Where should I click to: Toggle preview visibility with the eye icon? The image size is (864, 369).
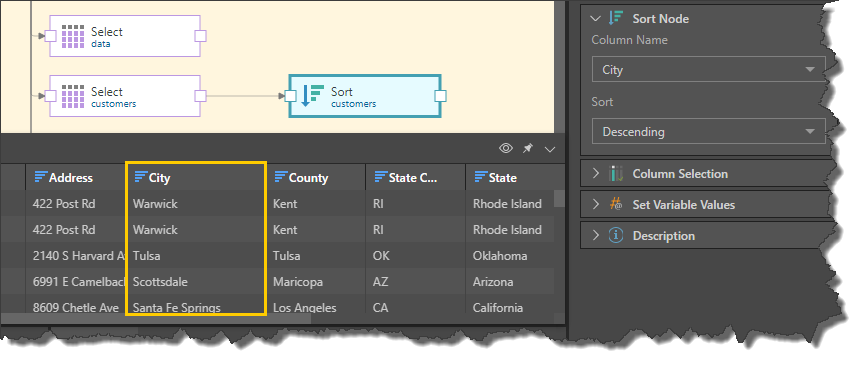point(506,148)
